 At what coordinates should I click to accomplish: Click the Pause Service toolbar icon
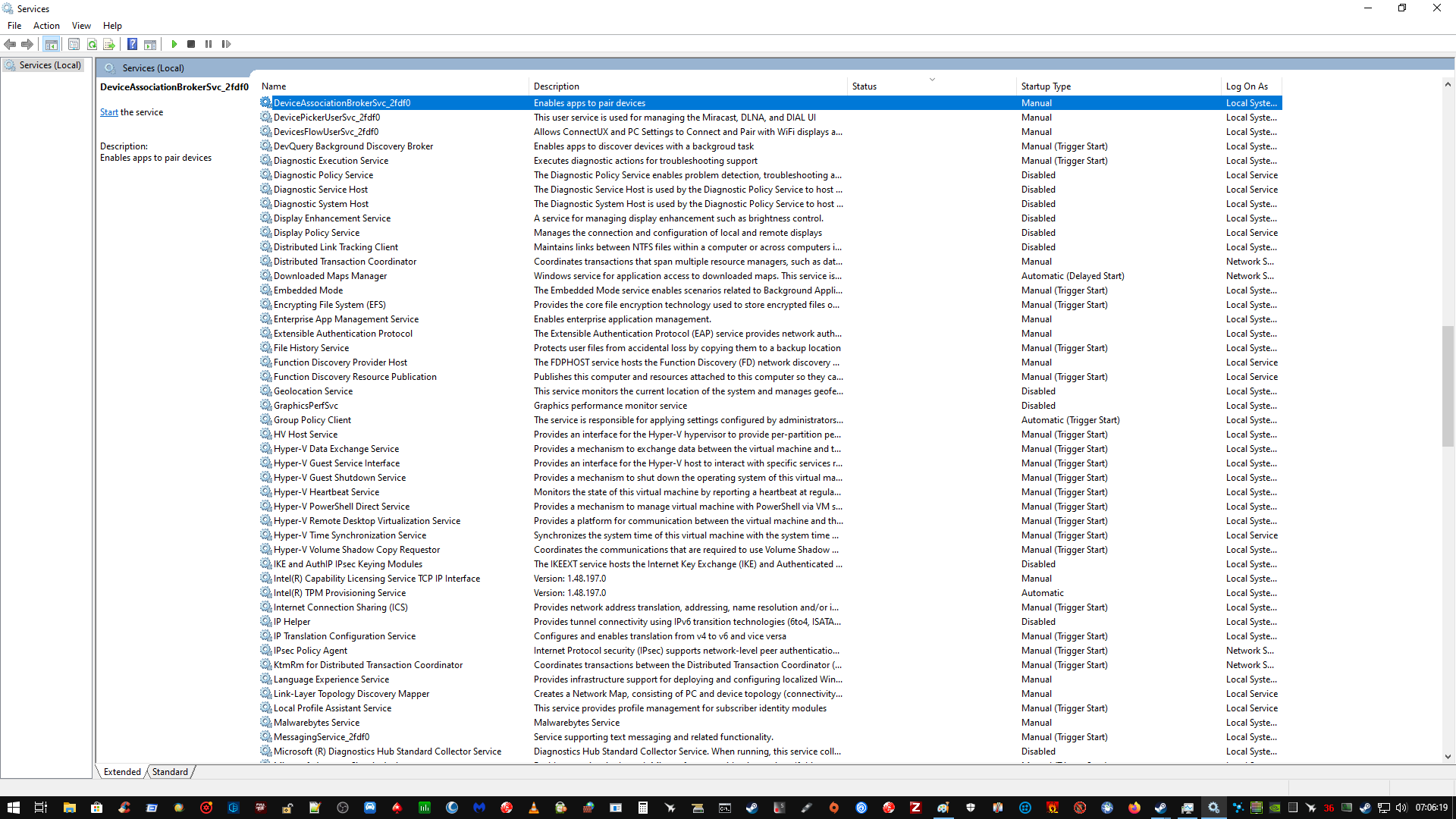209,44
